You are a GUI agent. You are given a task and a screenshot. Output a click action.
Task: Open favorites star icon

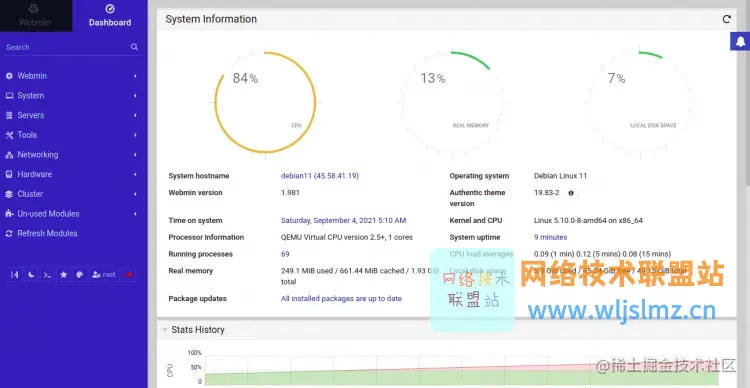[x=64, y=275]
